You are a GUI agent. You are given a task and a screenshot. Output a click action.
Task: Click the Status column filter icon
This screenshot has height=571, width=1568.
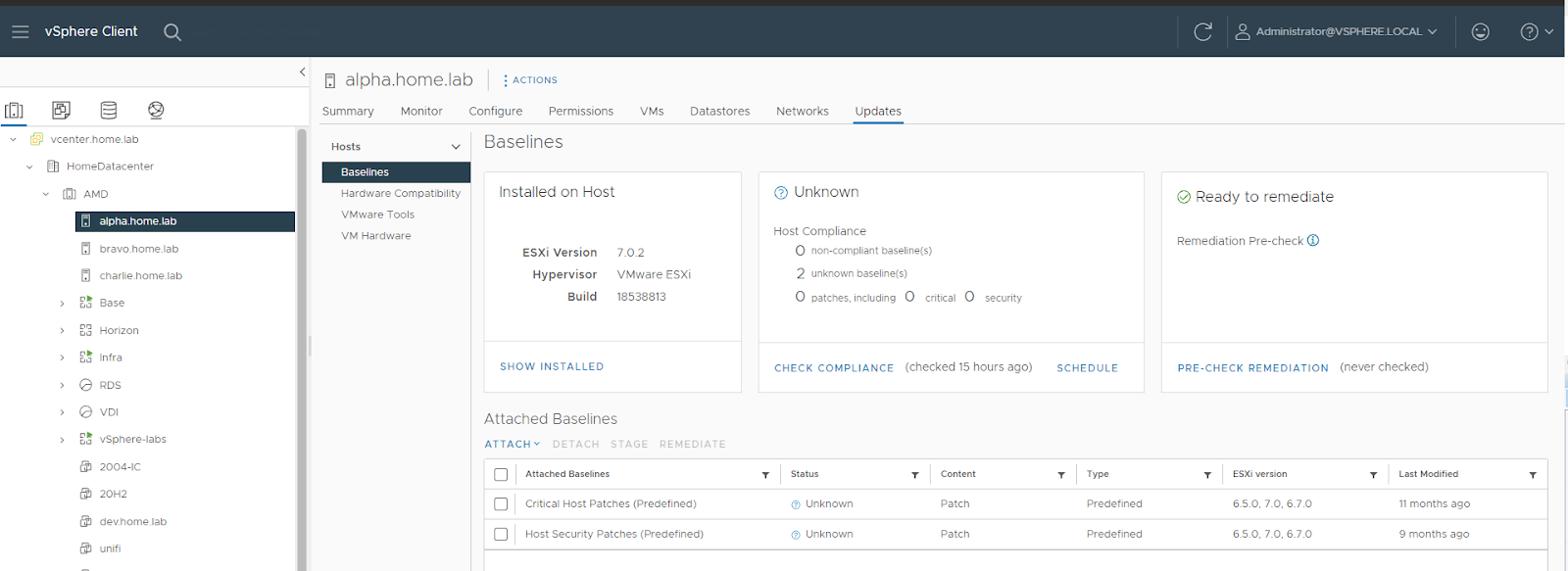(x=915, y=475)
